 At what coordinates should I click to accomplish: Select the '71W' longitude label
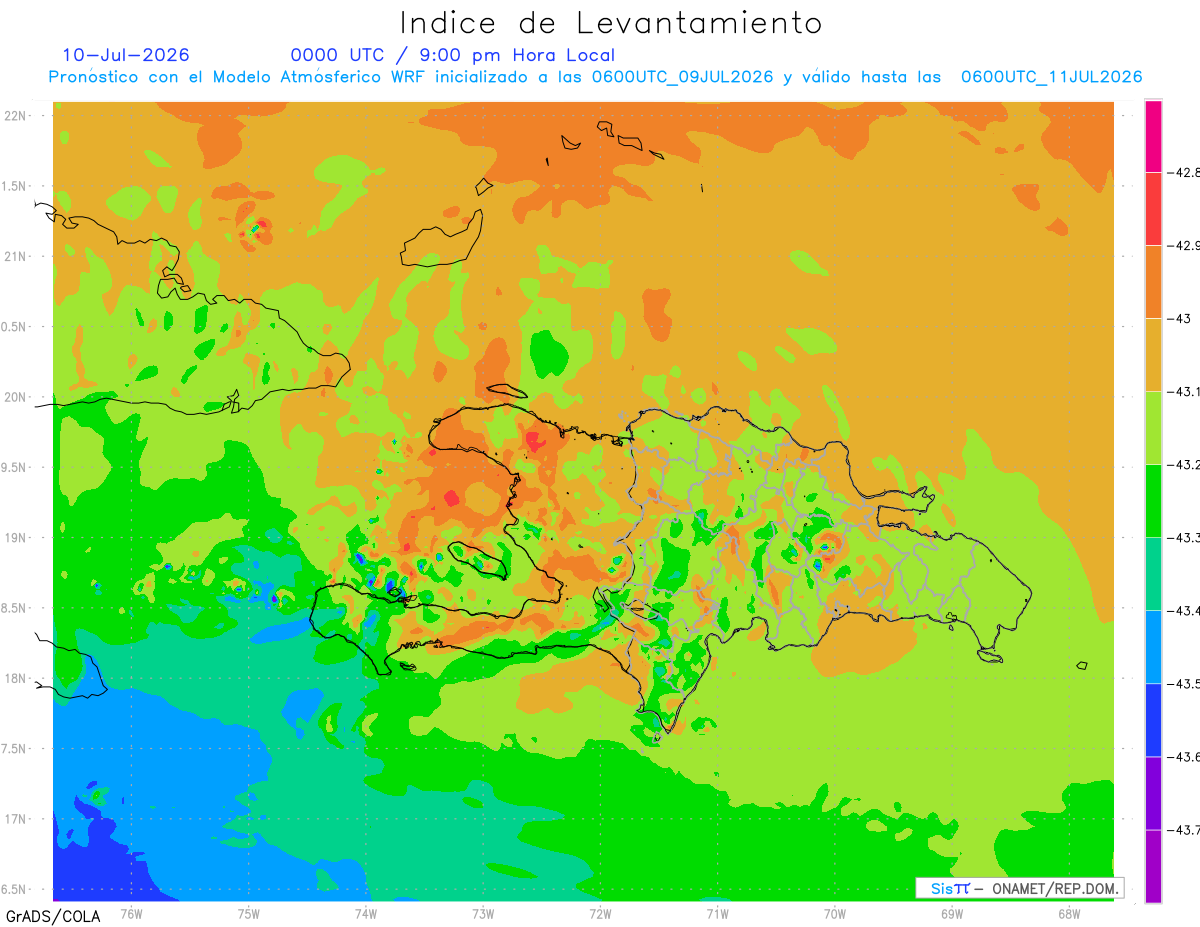717,913
